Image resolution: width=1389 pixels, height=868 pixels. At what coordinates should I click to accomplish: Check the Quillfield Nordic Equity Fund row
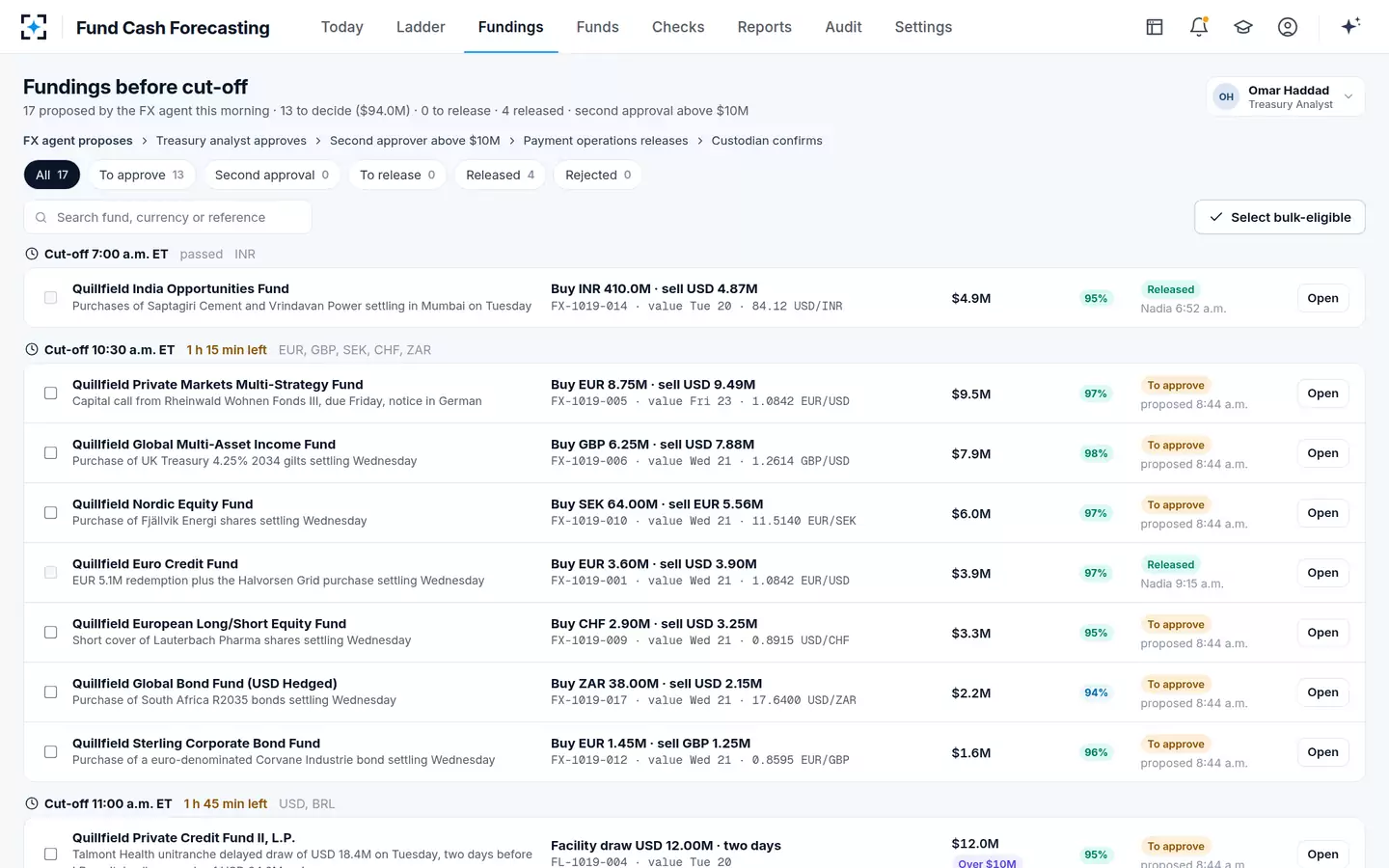click(50, 513)
